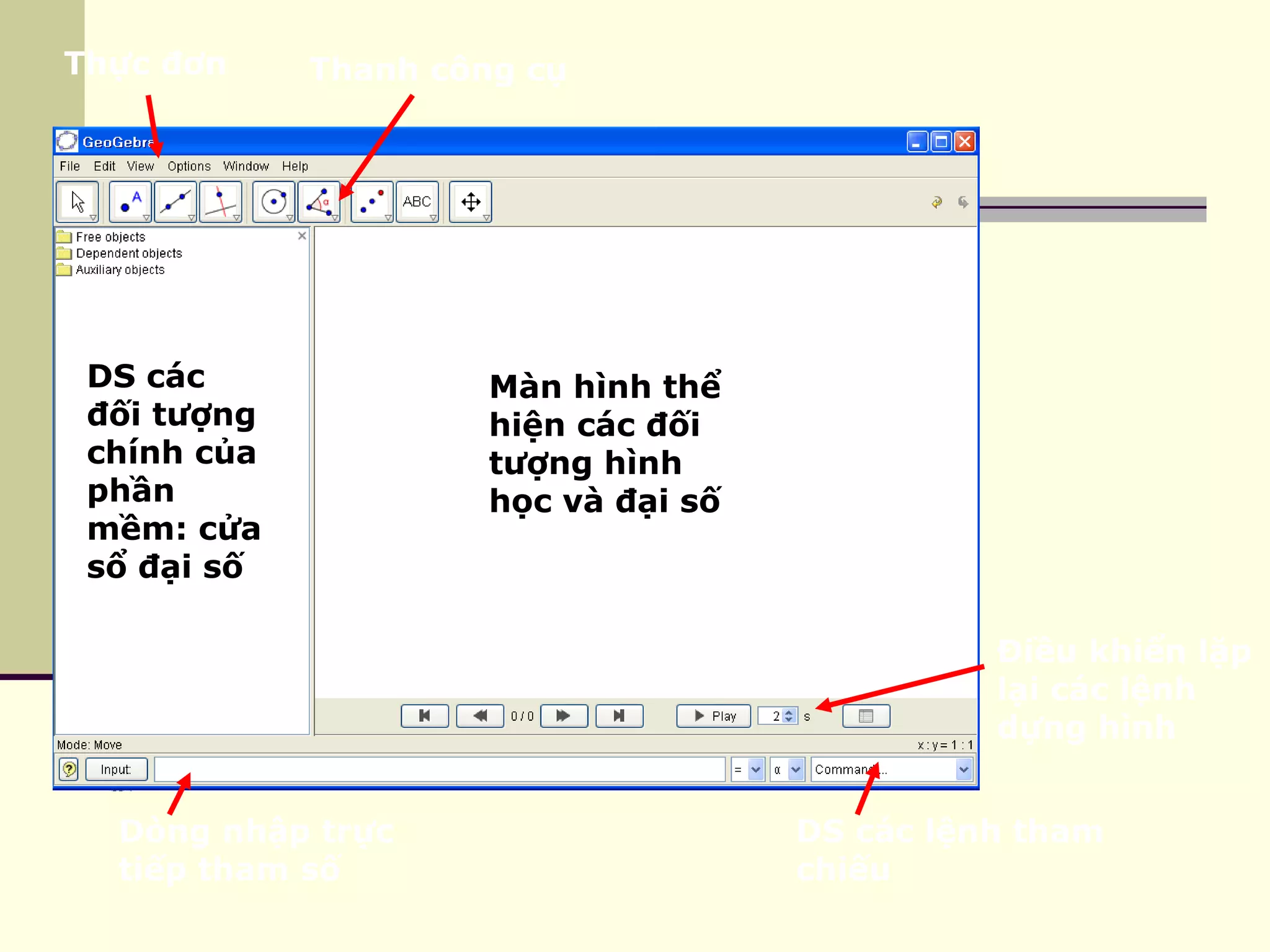The height and width of the screenshot is (952, 1270).
Task: Click the GeoGebra title bar logo
Action: click(67, 141)
